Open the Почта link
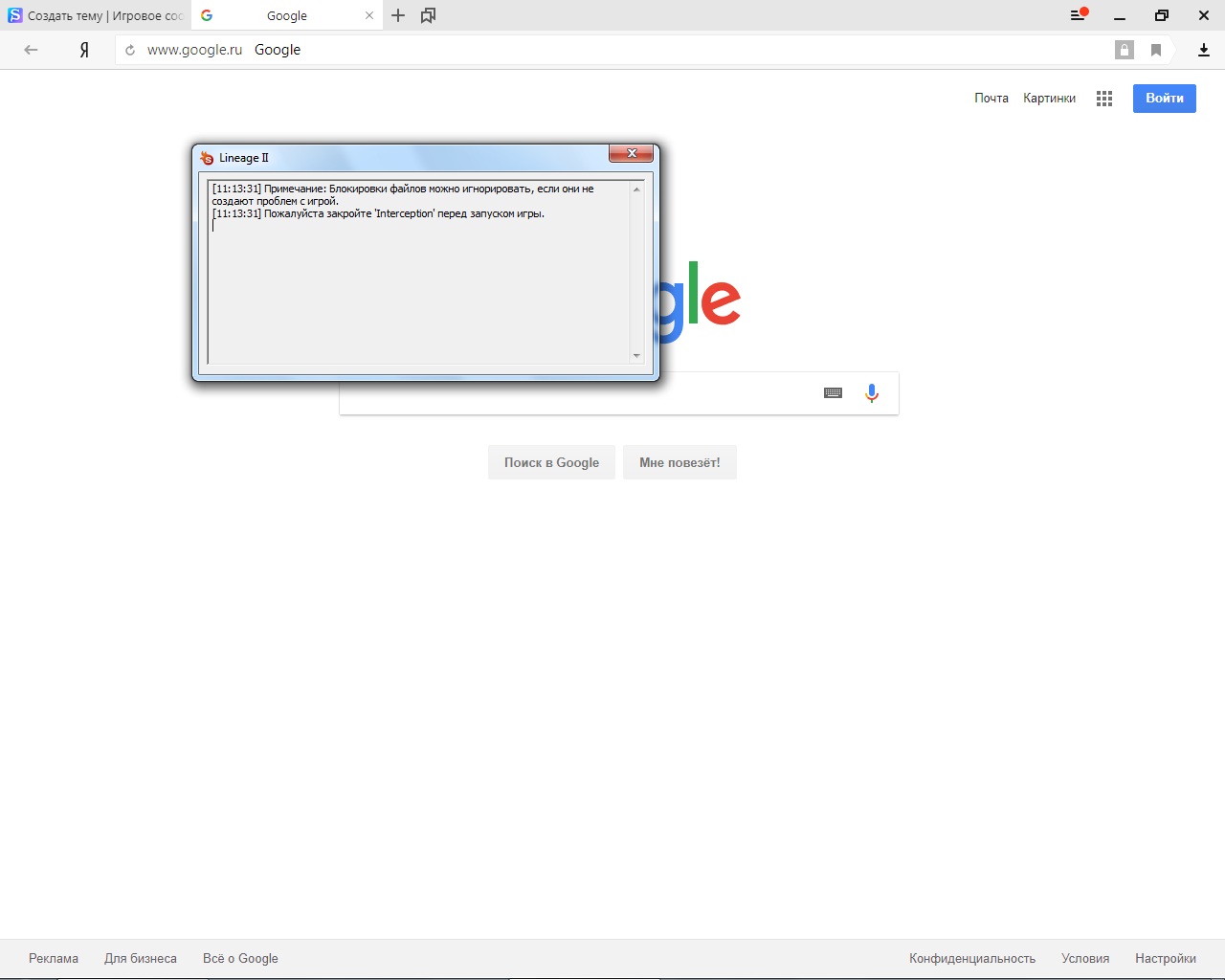1225x980 pixels. point(991,99)
